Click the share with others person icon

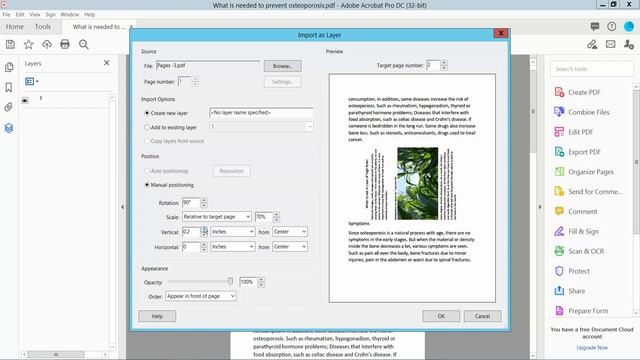(629, 44)
